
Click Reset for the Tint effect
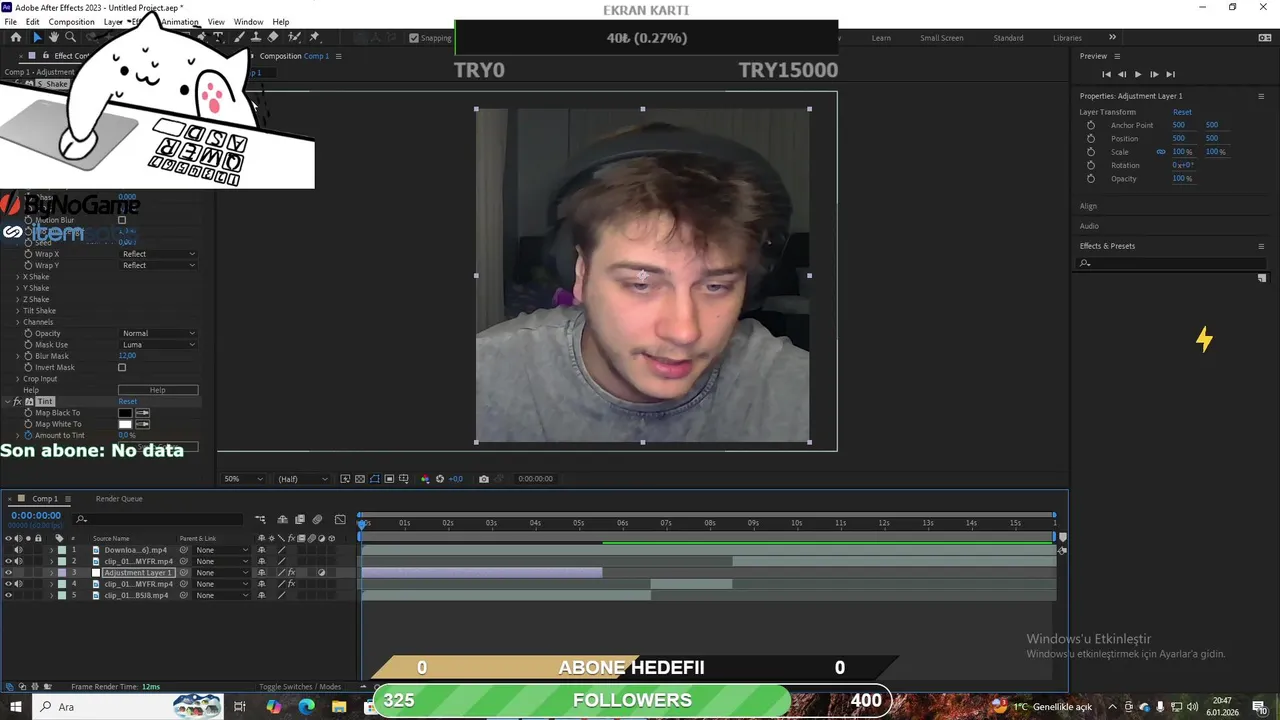coord(127,402)
